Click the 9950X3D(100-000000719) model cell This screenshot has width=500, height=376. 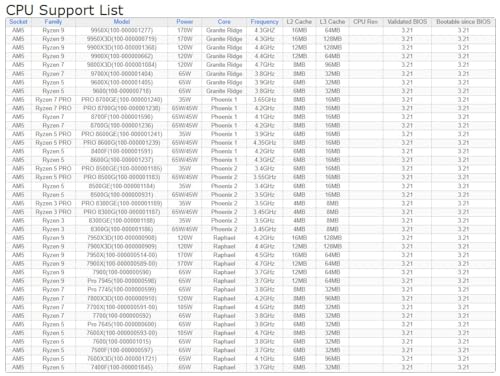(122, 39)
